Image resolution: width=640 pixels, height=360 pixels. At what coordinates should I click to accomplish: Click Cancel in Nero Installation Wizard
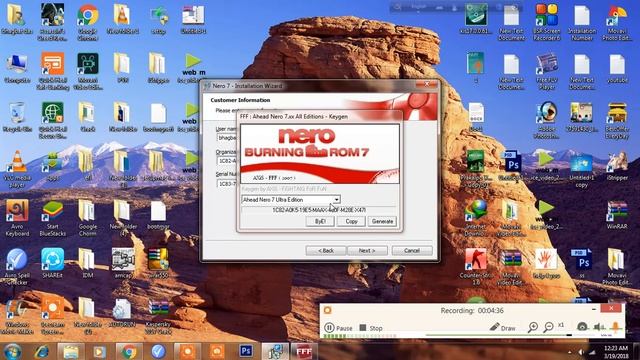click(411, 251)
